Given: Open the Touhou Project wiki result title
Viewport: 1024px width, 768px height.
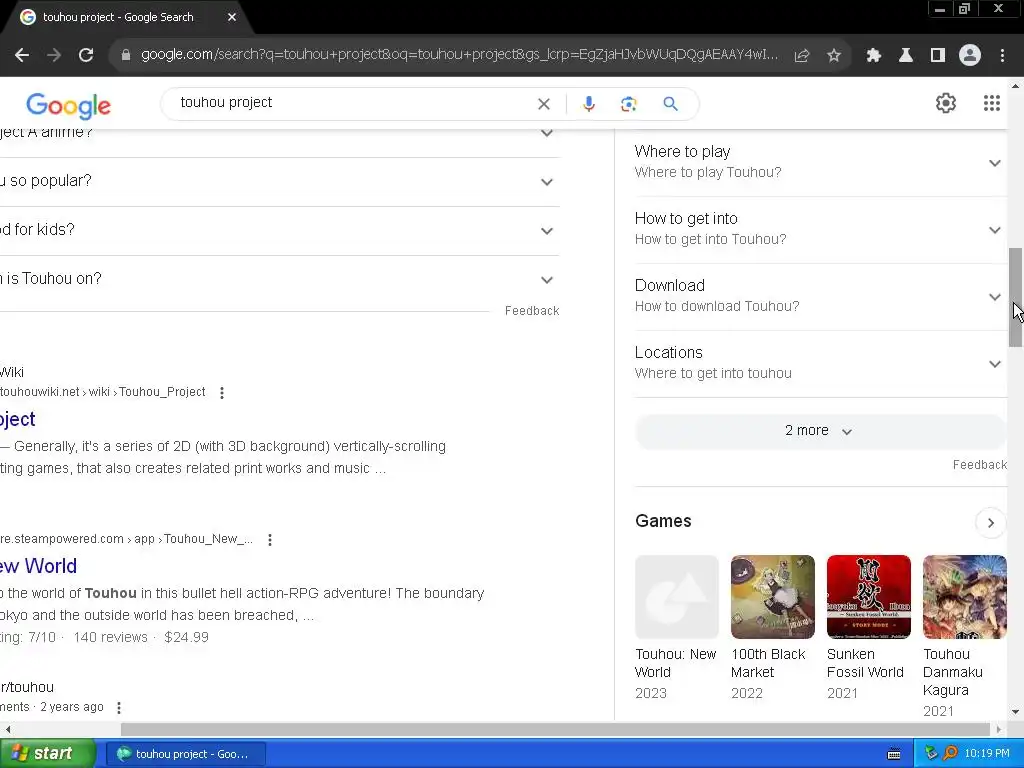Looking at the screenshot, I should 18,419.
